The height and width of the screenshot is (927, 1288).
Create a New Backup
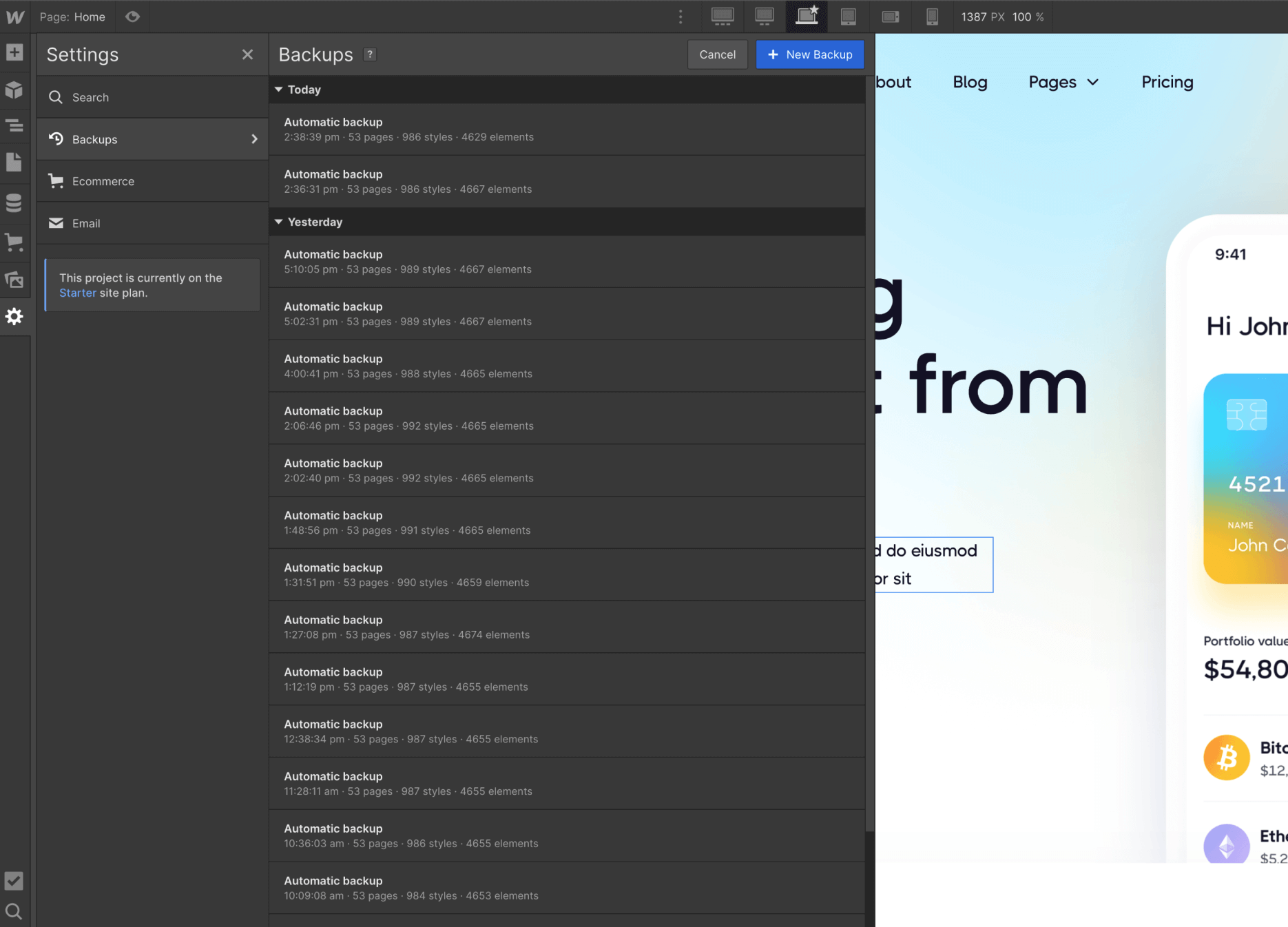(810, 54)
